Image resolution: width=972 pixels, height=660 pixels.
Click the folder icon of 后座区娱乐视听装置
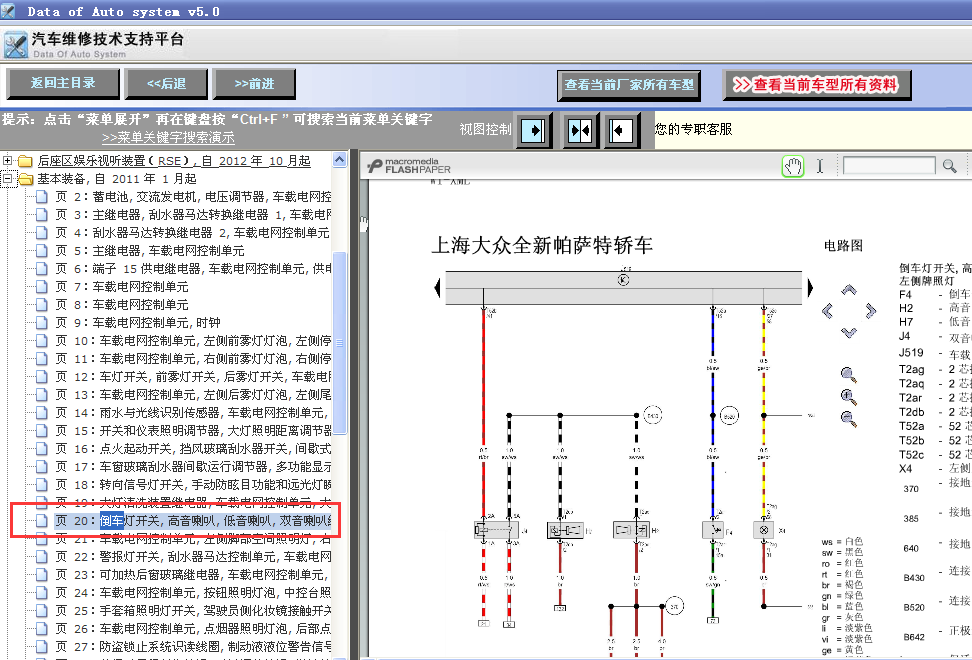[x=25, y=161]
